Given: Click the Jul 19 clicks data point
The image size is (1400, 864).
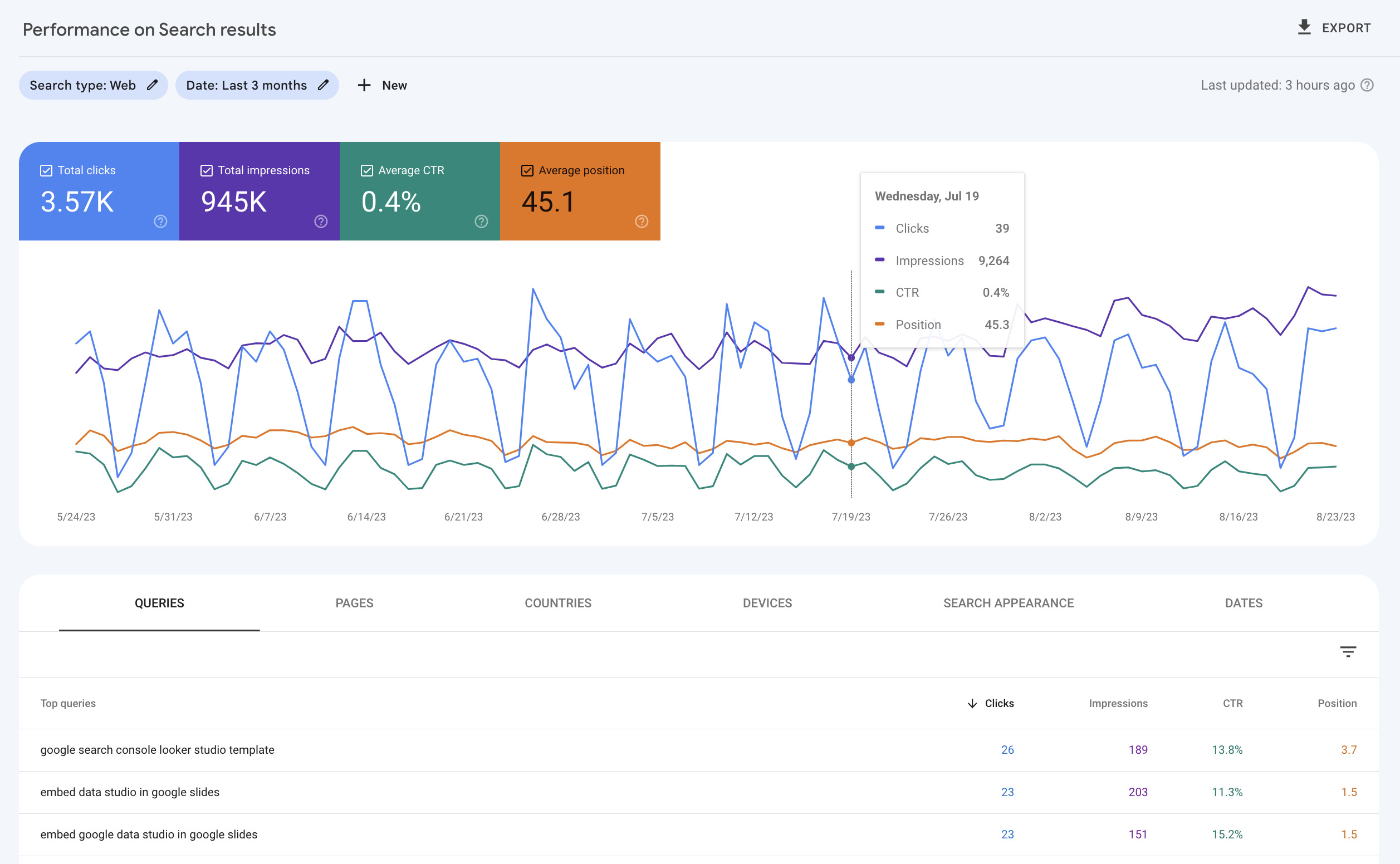Looking at the screenshot, I should [851, 380].
